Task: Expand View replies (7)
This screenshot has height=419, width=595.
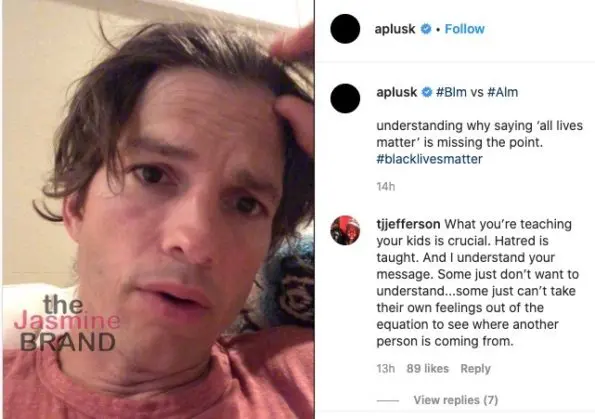Action: tap(456, 400)
